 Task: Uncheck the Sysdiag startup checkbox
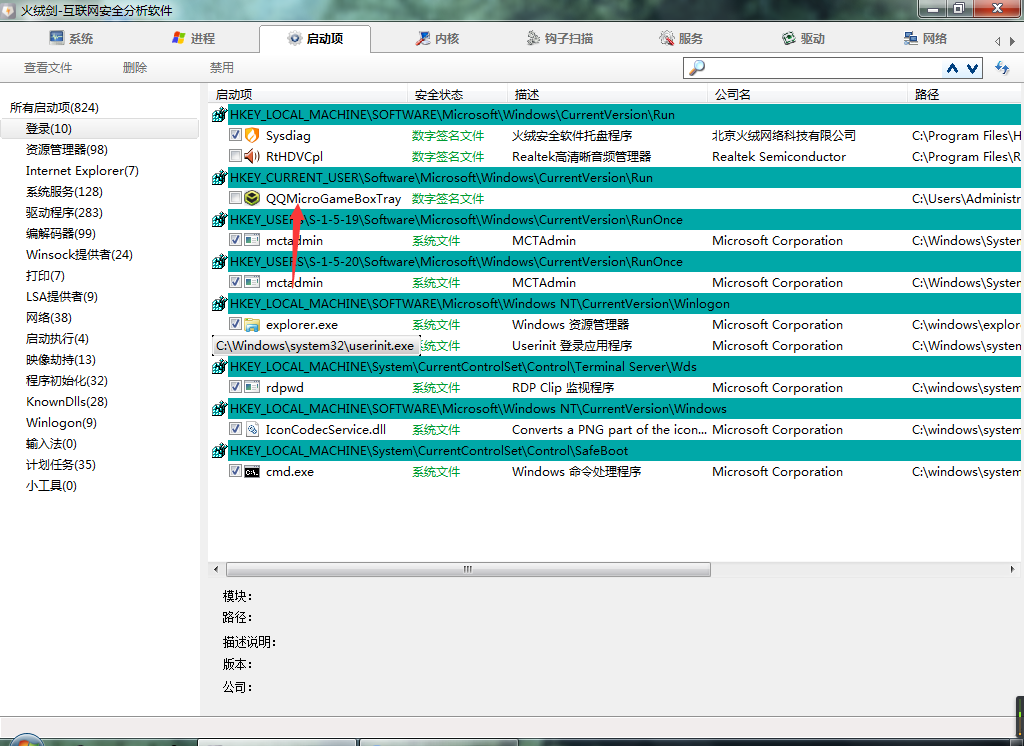[235, 135]
